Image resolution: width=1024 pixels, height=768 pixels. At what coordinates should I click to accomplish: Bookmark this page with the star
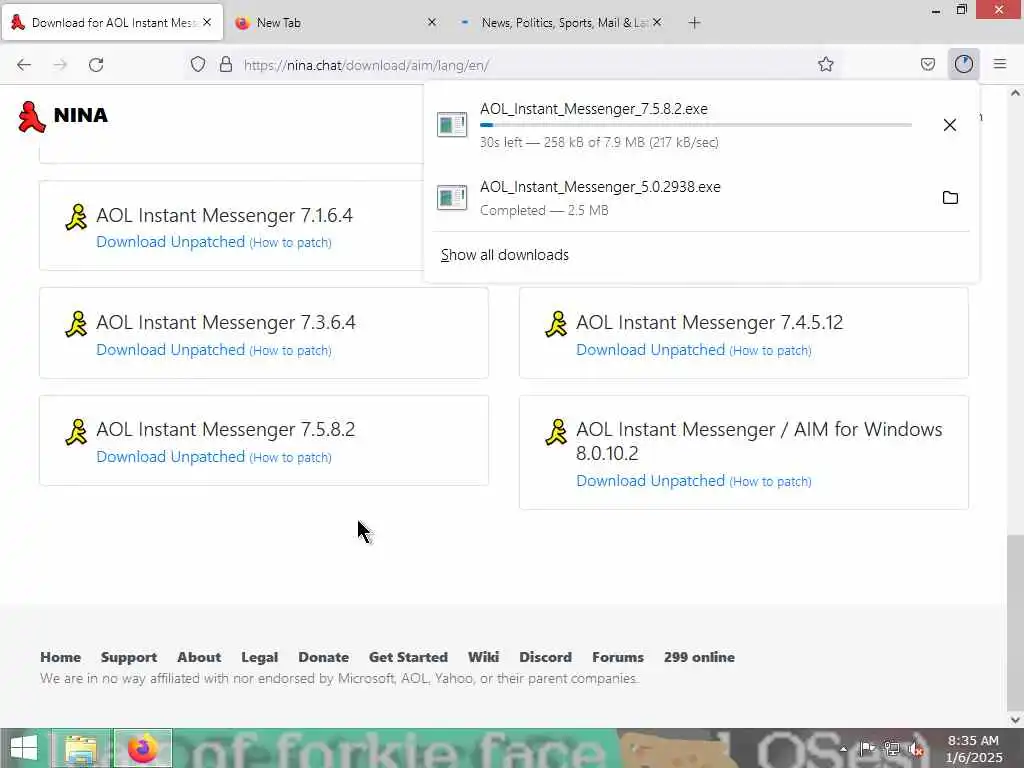(825, 64)
